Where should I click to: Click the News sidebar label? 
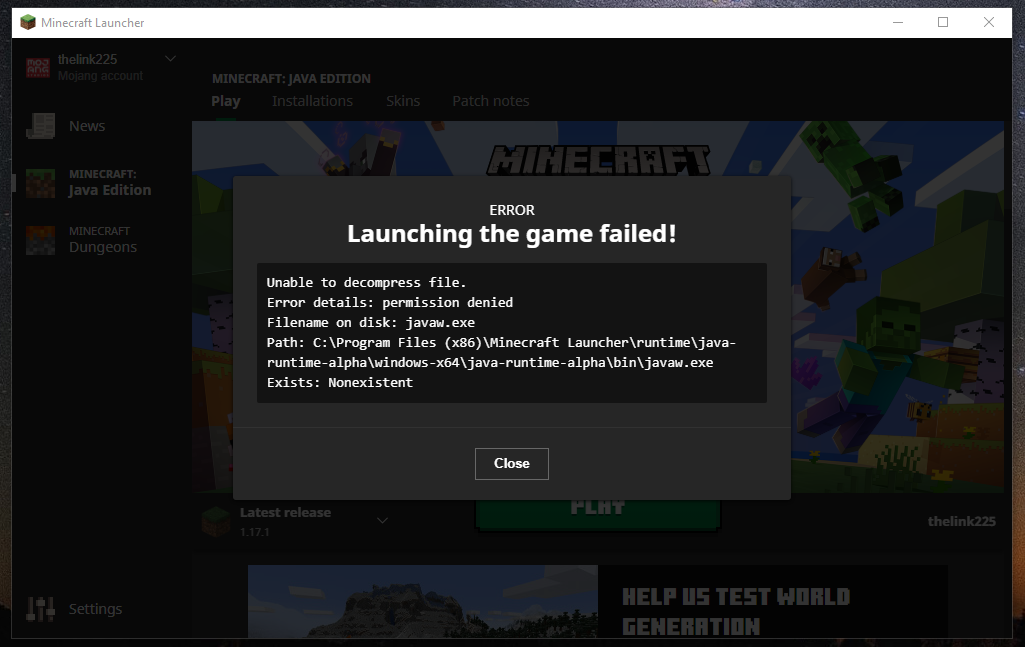click(x=87, y=126)
